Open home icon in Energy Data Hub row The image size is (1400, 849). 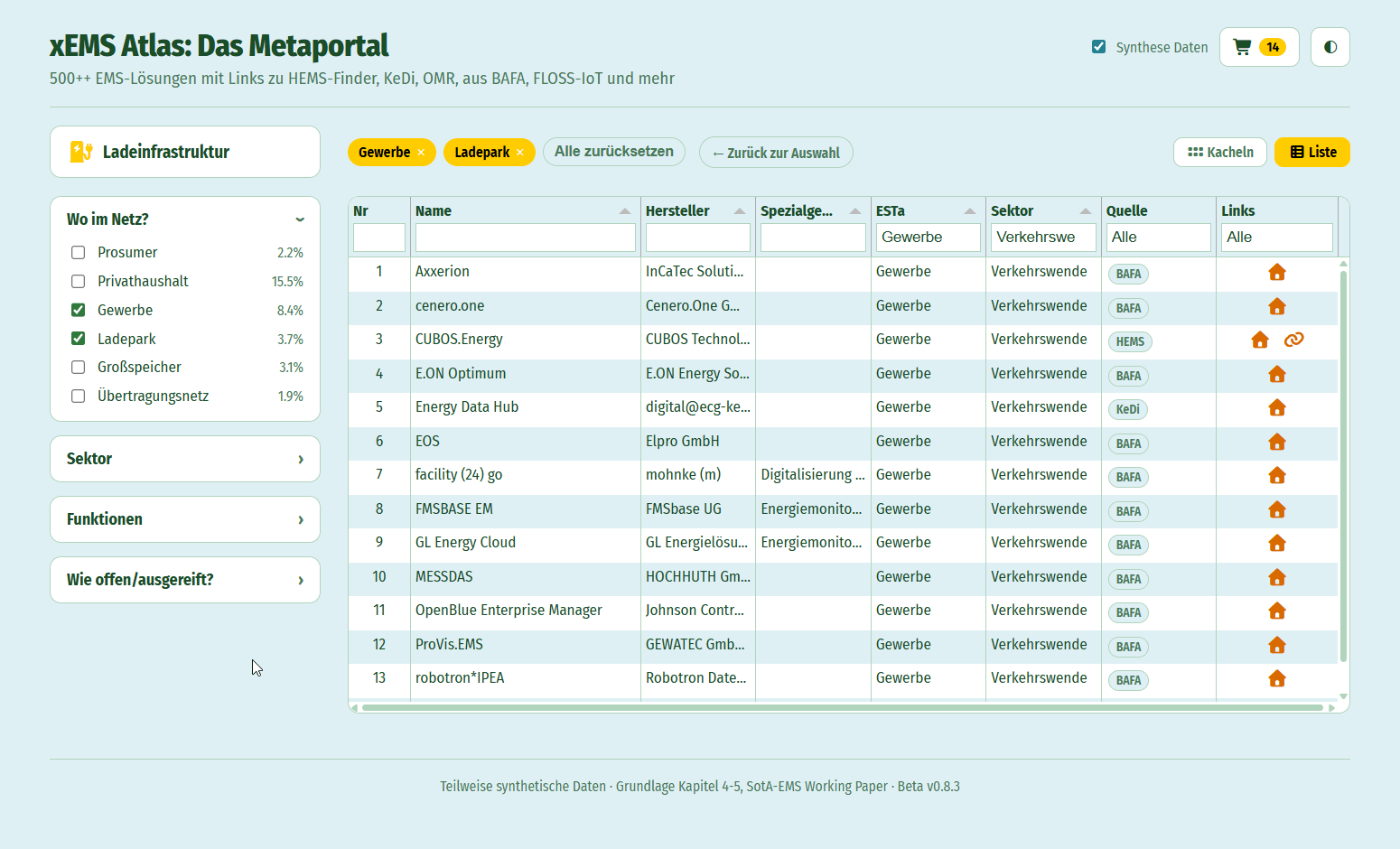[1276, 408]
